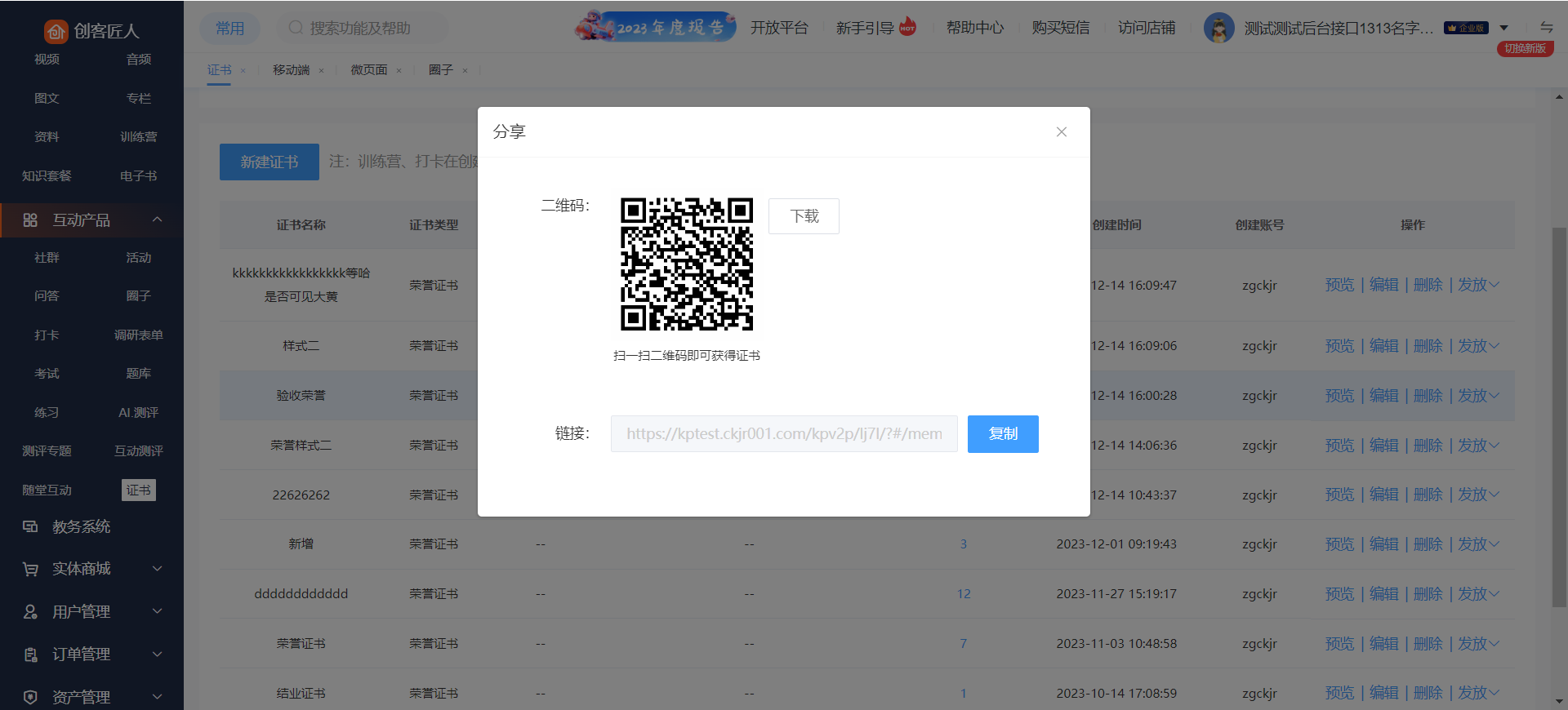
Task: Close the 移动端 tab
Action: click(321, 70)
